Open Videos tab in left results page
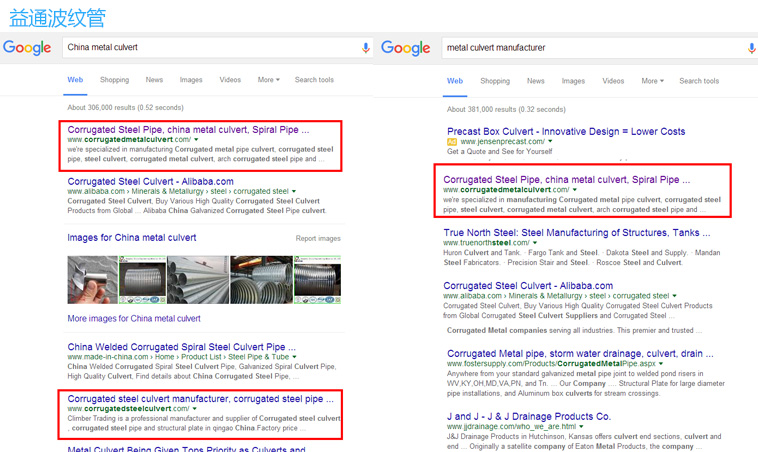 (230, 80)
